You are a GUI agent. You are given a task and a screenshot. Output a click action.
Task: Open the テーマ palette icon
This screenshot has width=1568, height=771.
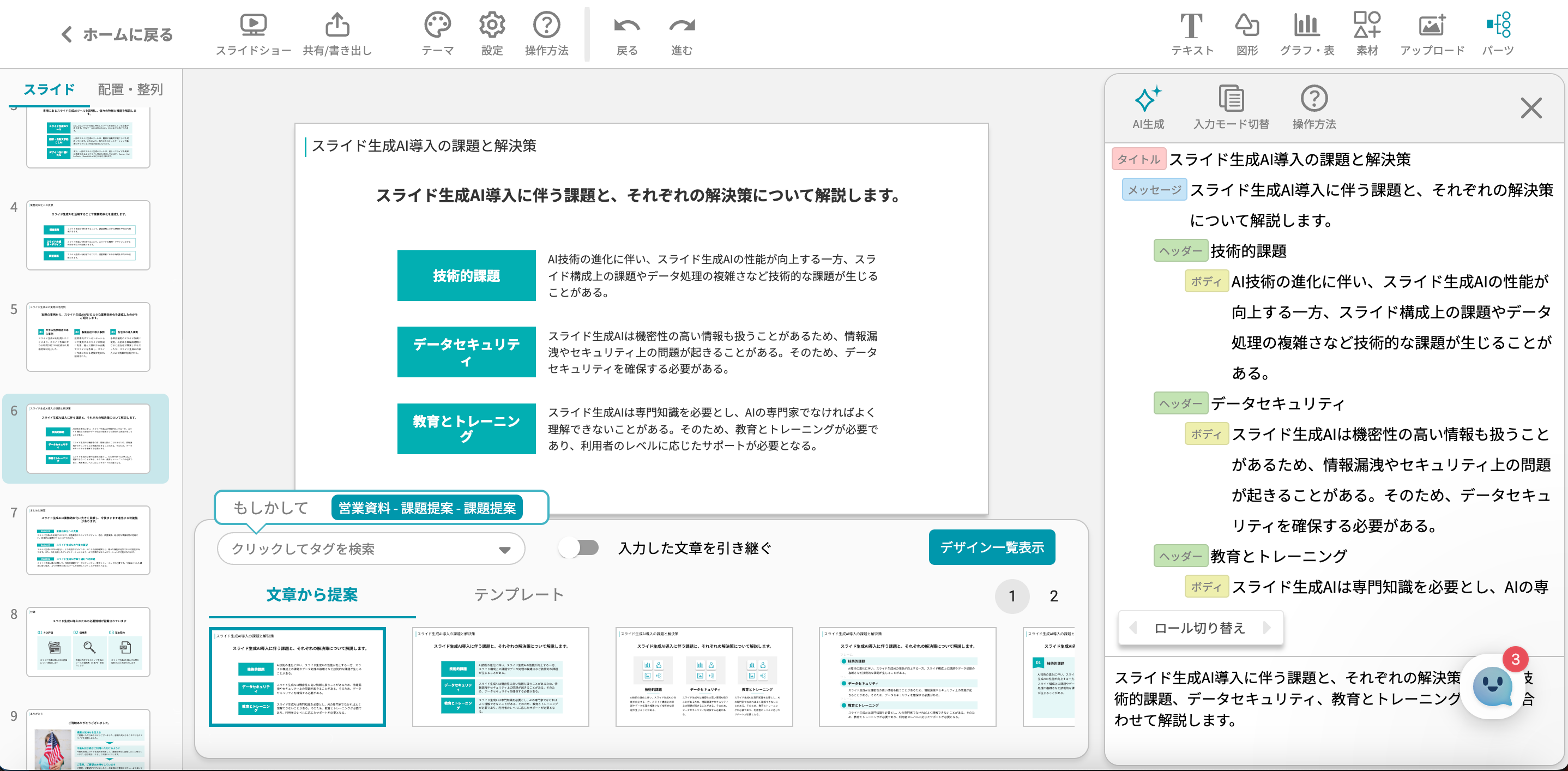tap(437, 26)
